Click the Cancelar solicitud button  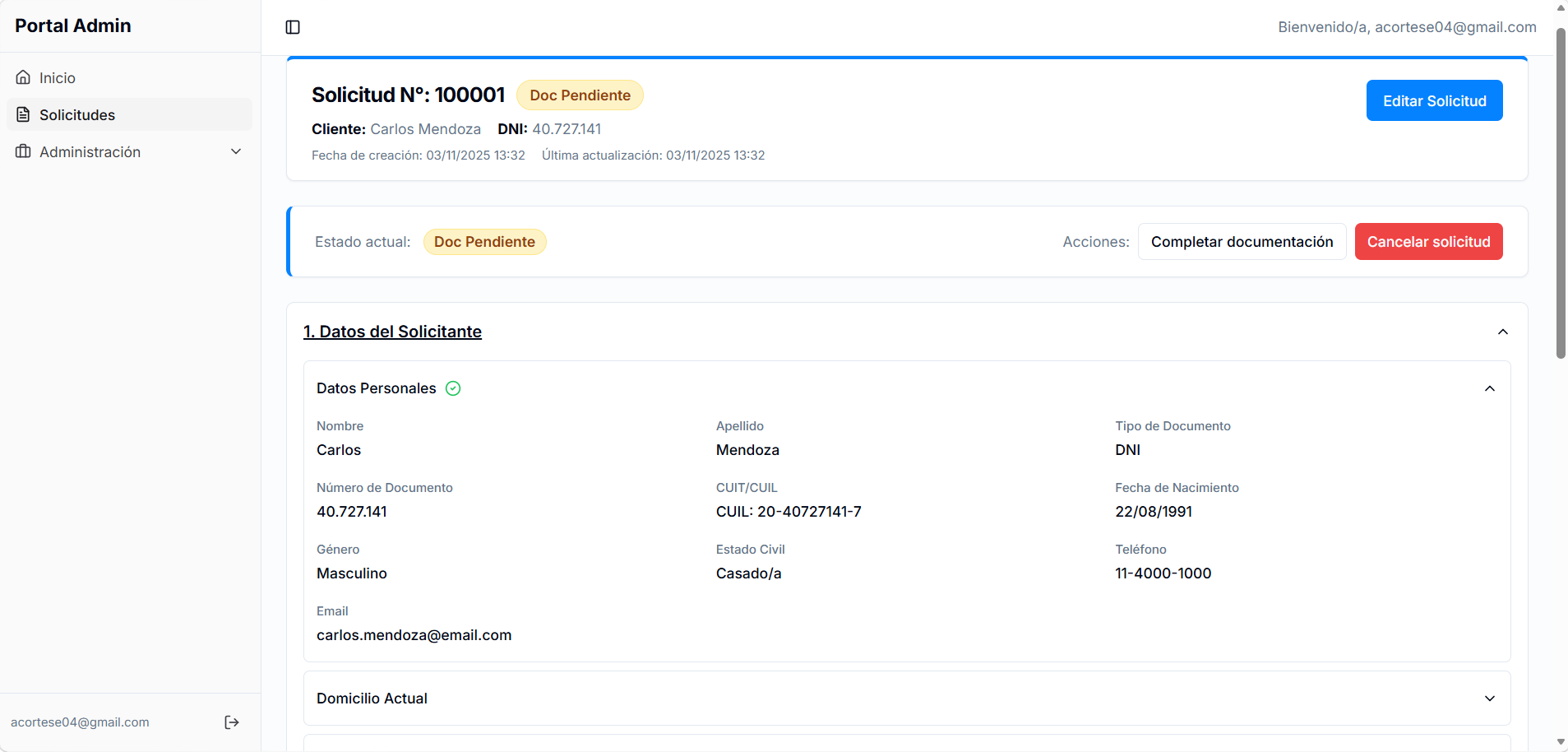click(x=1428, y=241)
